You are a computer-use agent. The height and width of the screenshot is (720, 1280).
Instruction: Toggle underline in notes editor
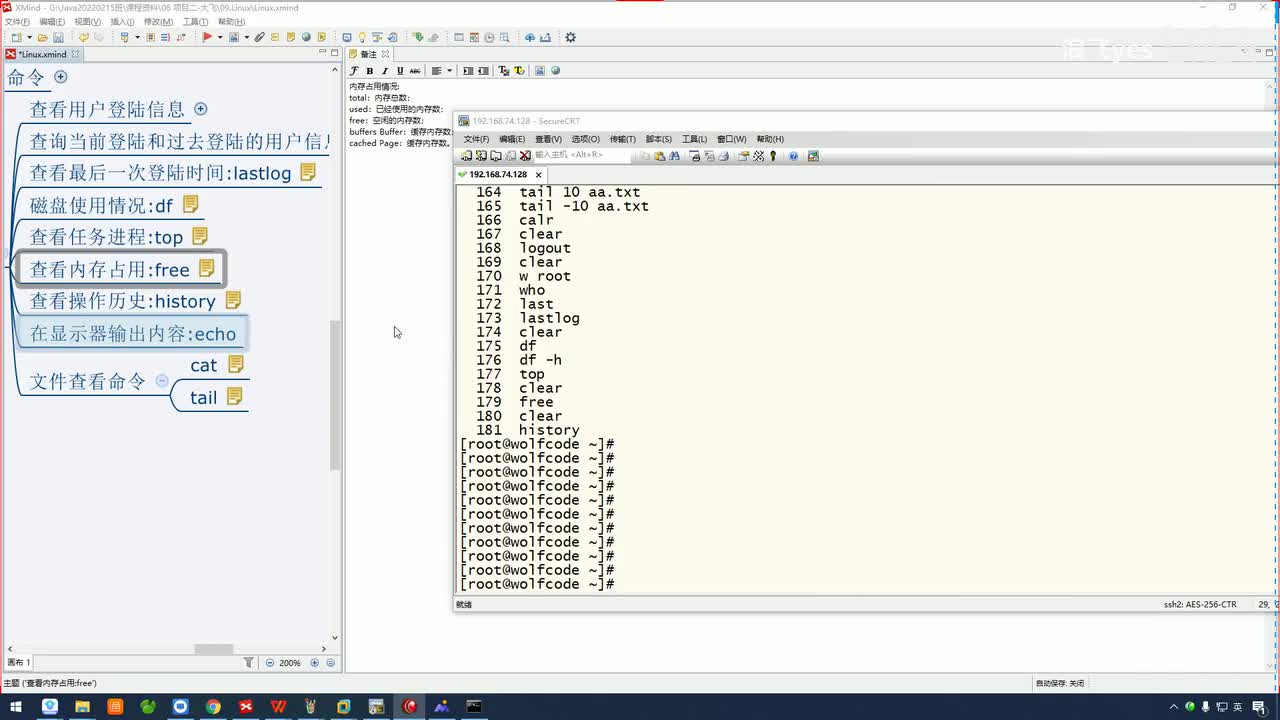tap(400, 71)
